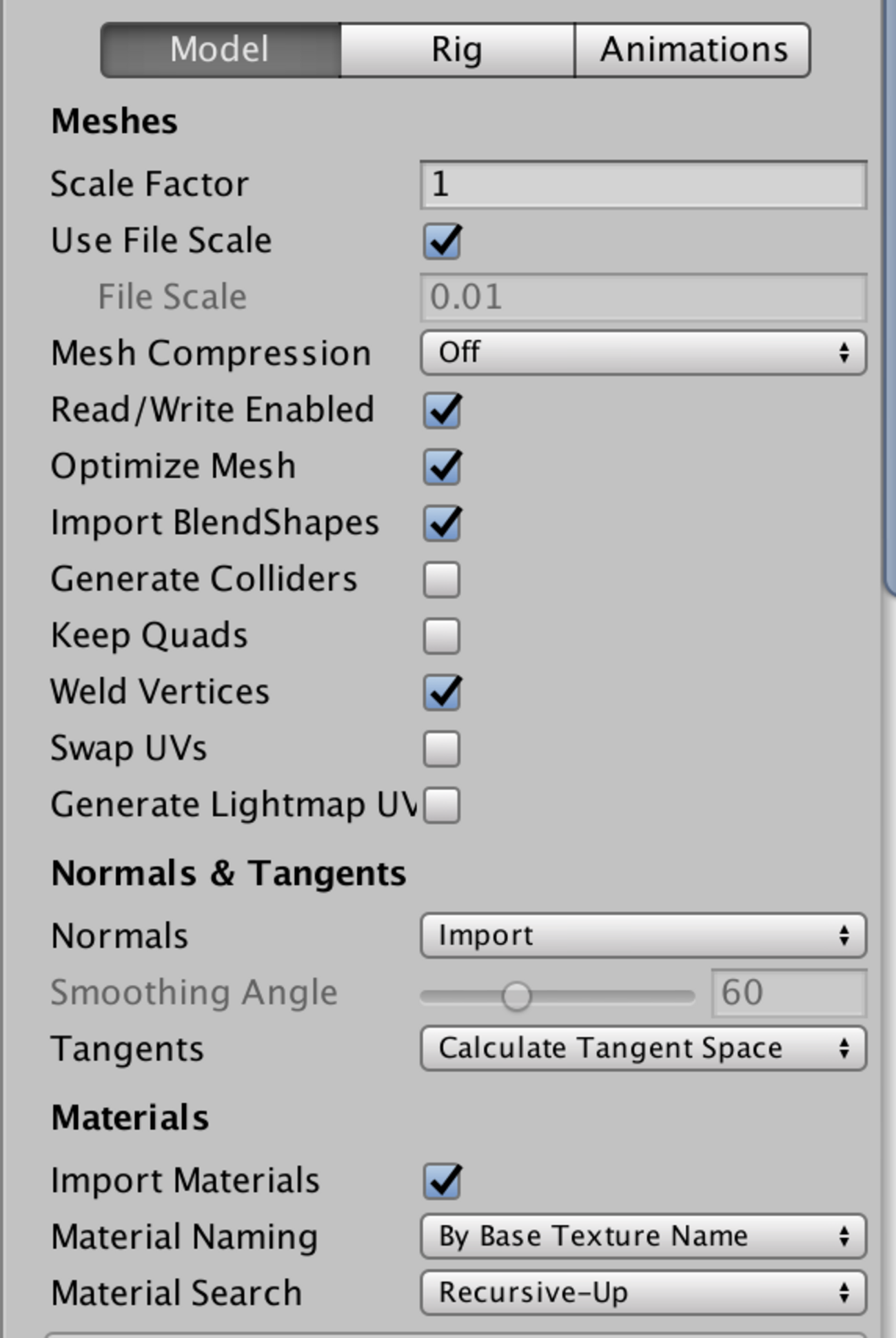Enable Generate Colliders
The image size is (896, 1338).
[x=442, y=580]
